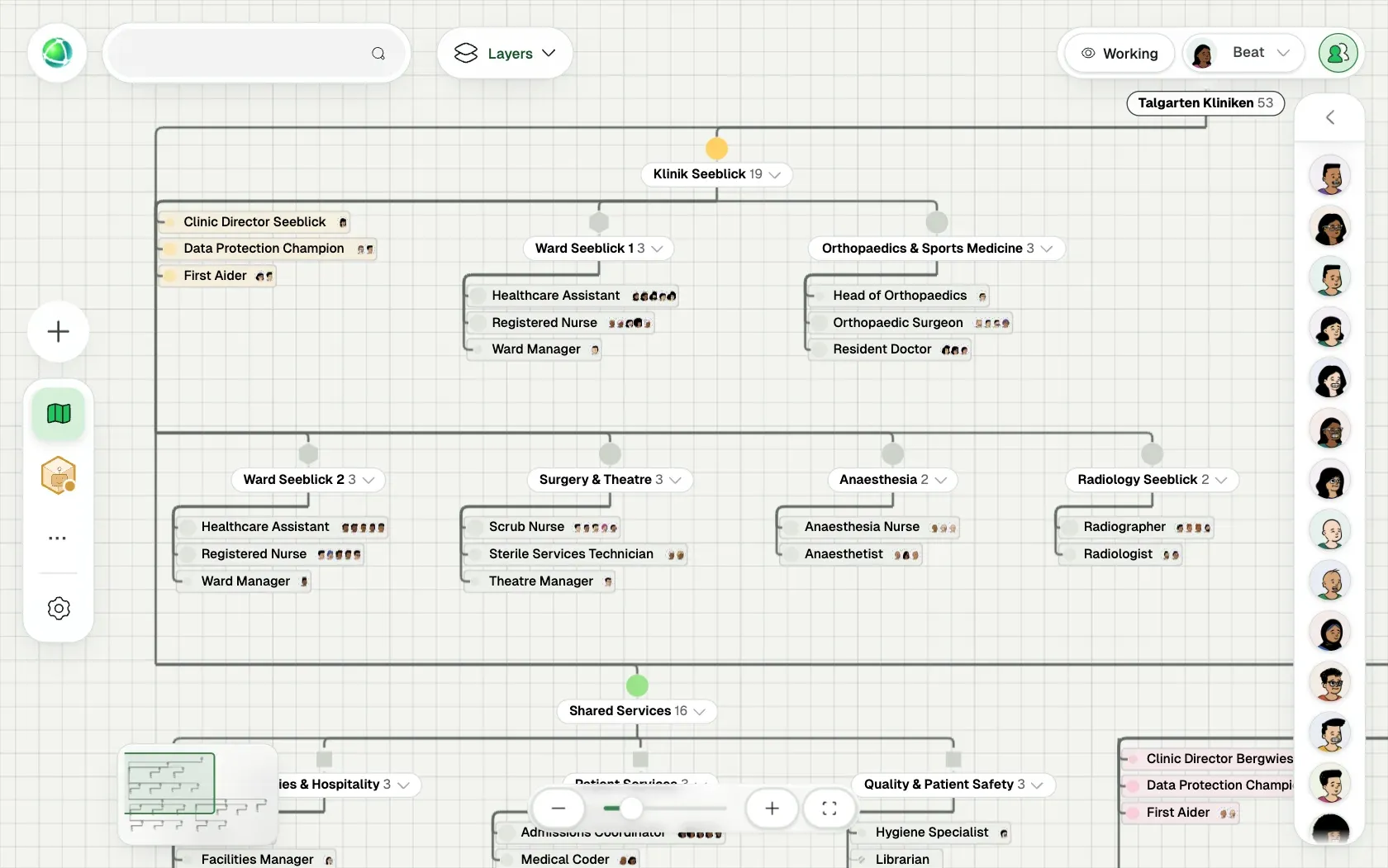Open the three-dots more menu in sidebar
The image size is (1388, 868).
(58, 538)
